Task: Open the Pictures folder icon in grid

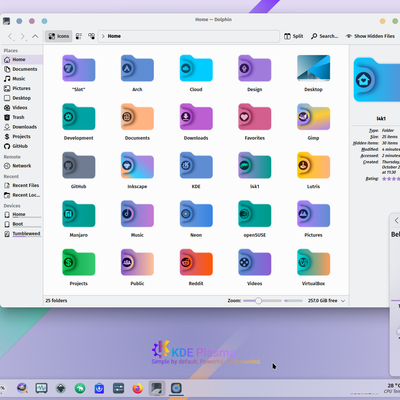Action: [313, 214]
